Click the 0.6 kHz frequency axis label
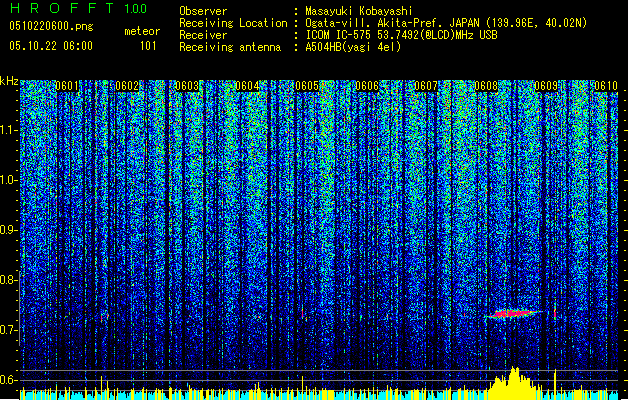629x400 pixels. click(x=9, y=380)
